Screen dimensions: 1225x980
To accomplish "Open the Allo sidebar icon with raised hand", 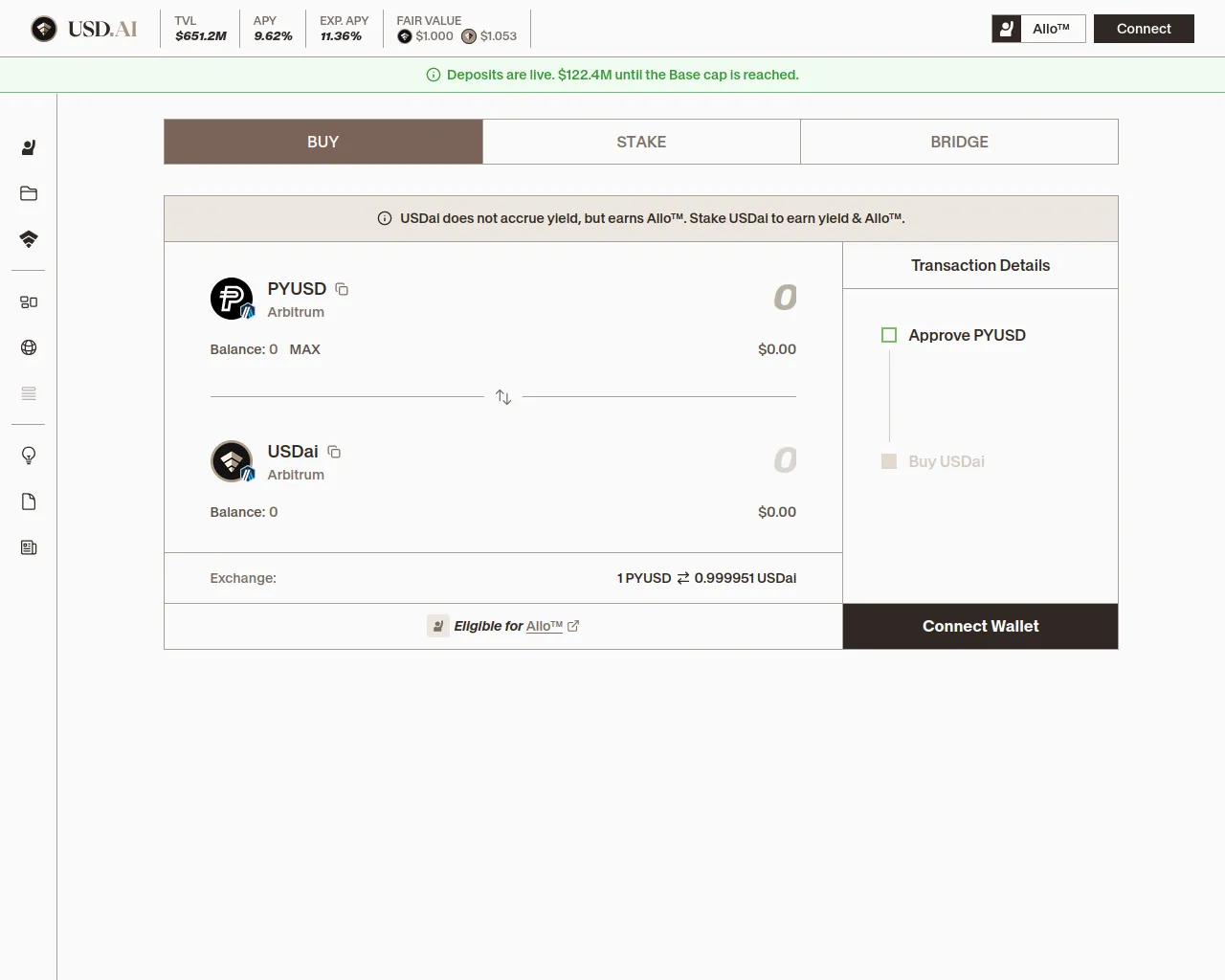I will coord(29,147).
